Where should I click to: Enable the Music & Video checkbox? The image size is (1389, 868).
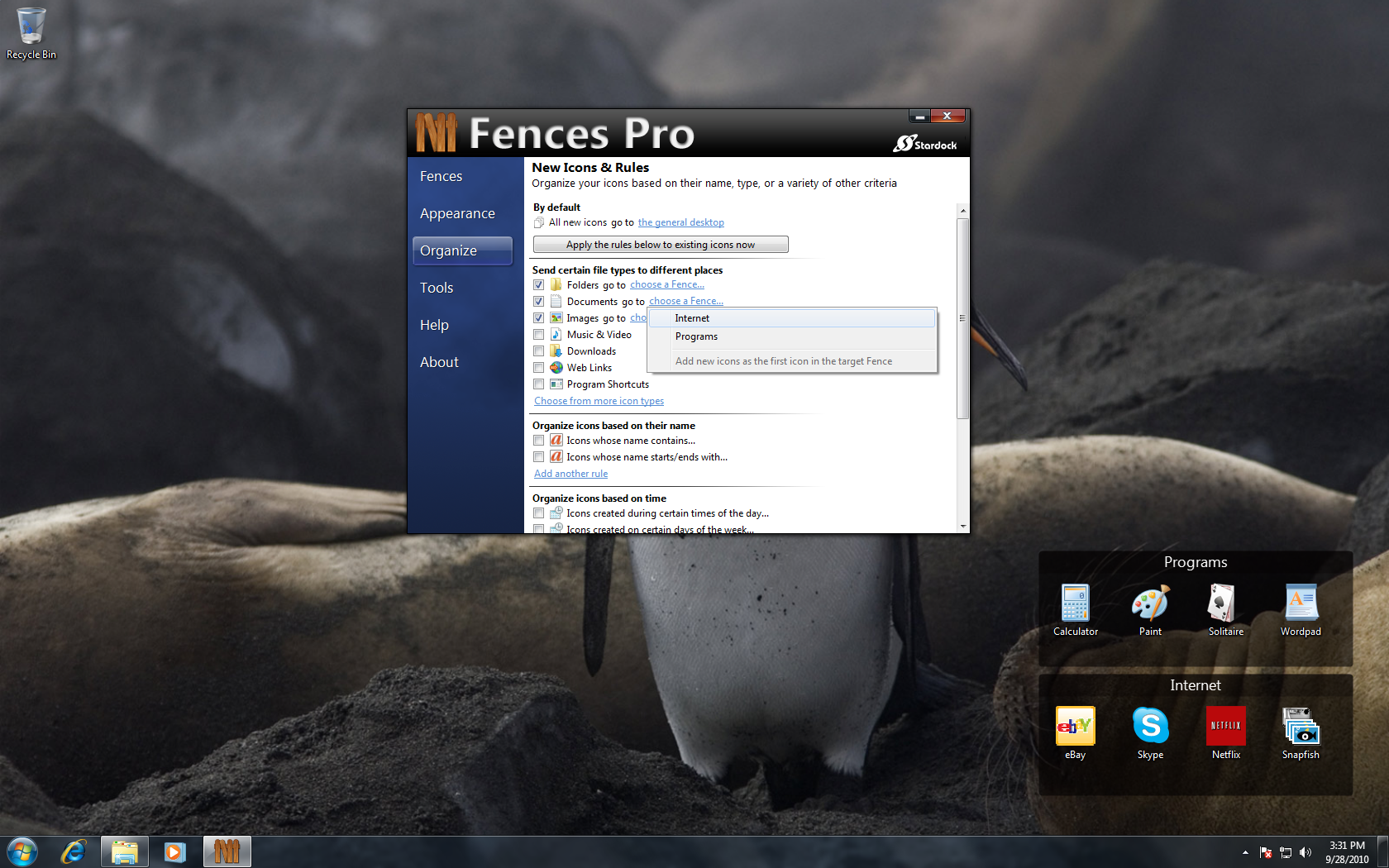[x=539, y=335]
